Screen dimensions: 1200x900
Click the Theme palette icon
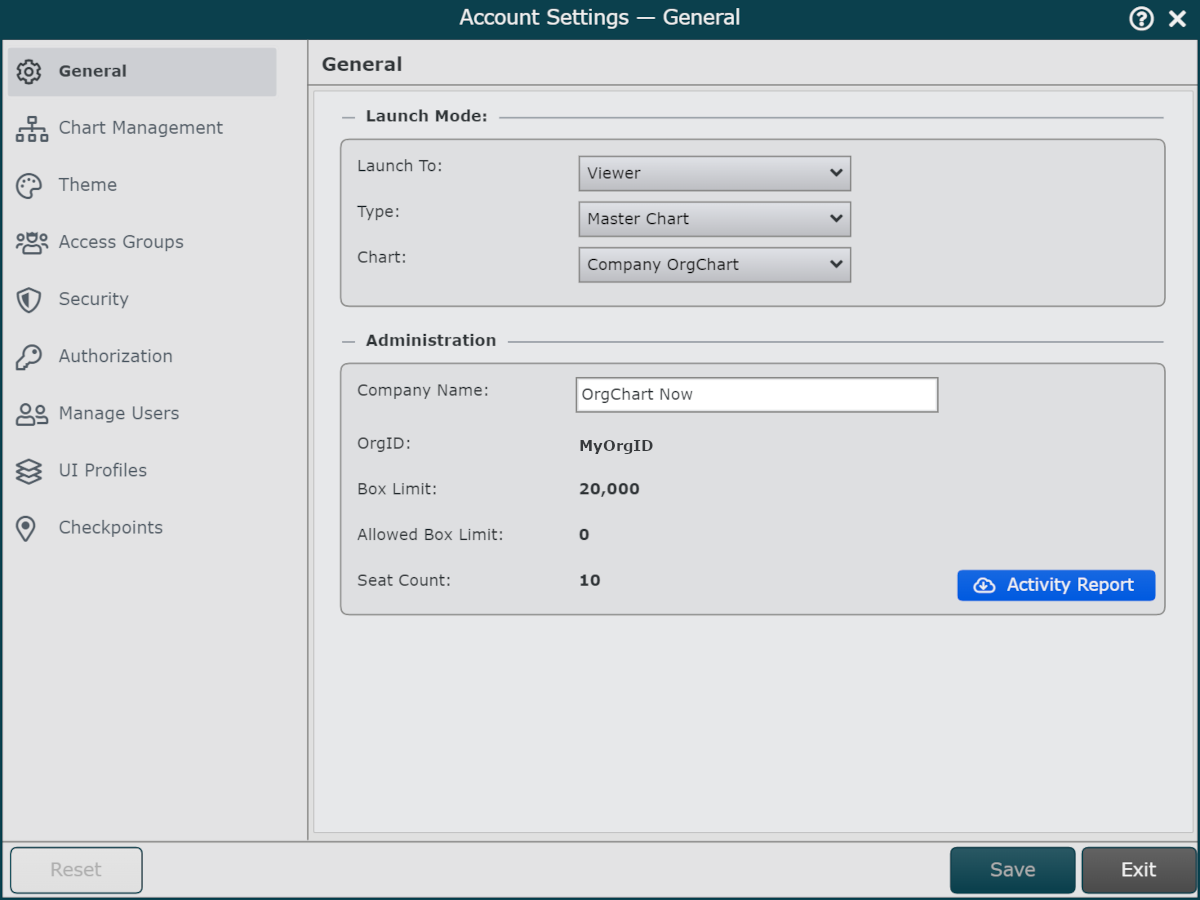[29, 186]
